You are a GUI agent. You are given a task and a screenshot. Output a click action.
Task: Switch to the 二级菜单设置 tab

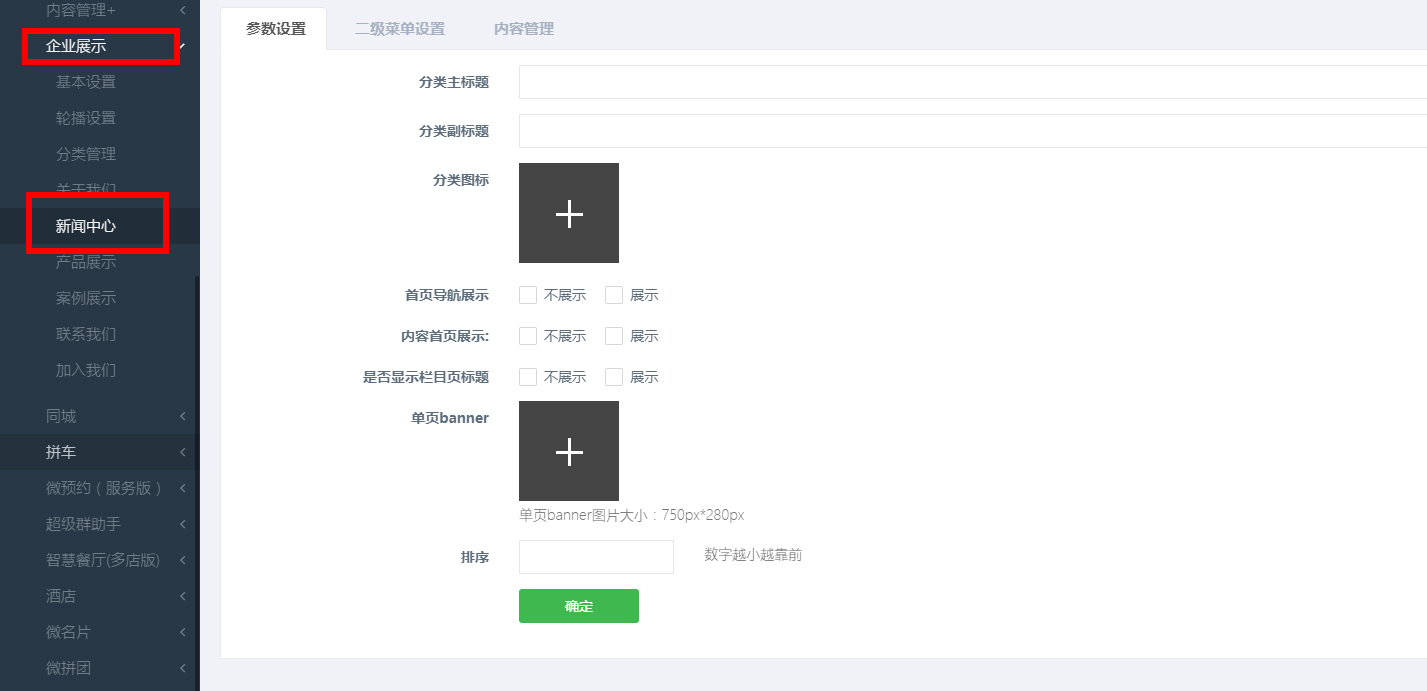tap(399, 29)
